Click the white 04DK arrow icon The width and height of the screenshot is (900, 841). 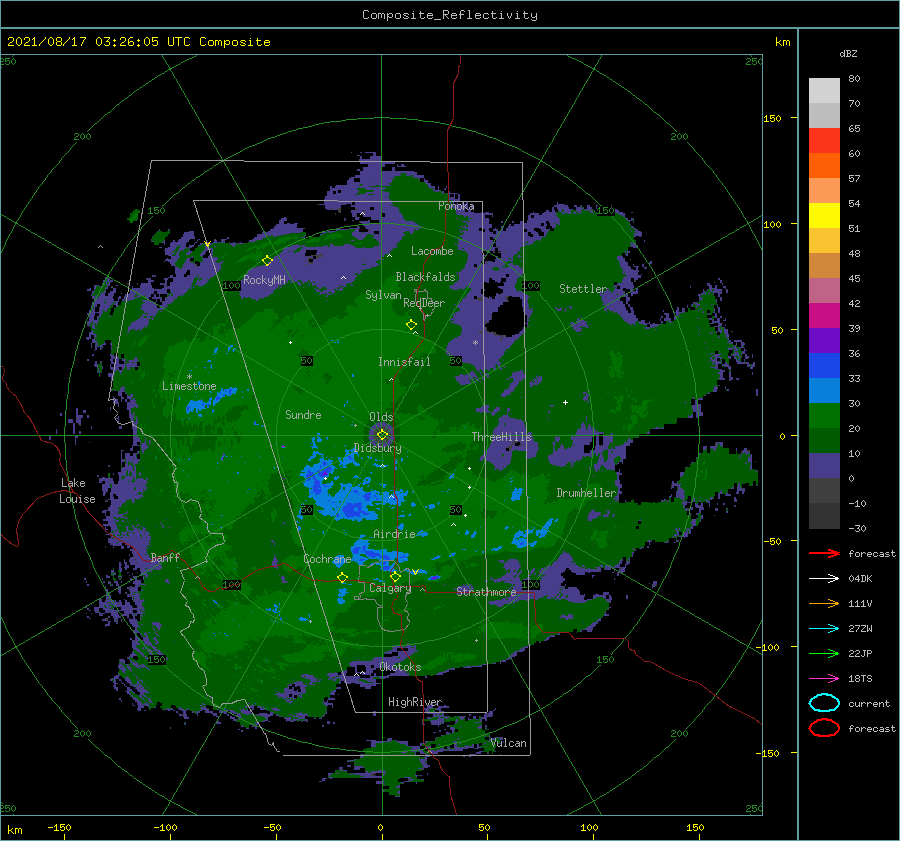click(x=824, y=578)
